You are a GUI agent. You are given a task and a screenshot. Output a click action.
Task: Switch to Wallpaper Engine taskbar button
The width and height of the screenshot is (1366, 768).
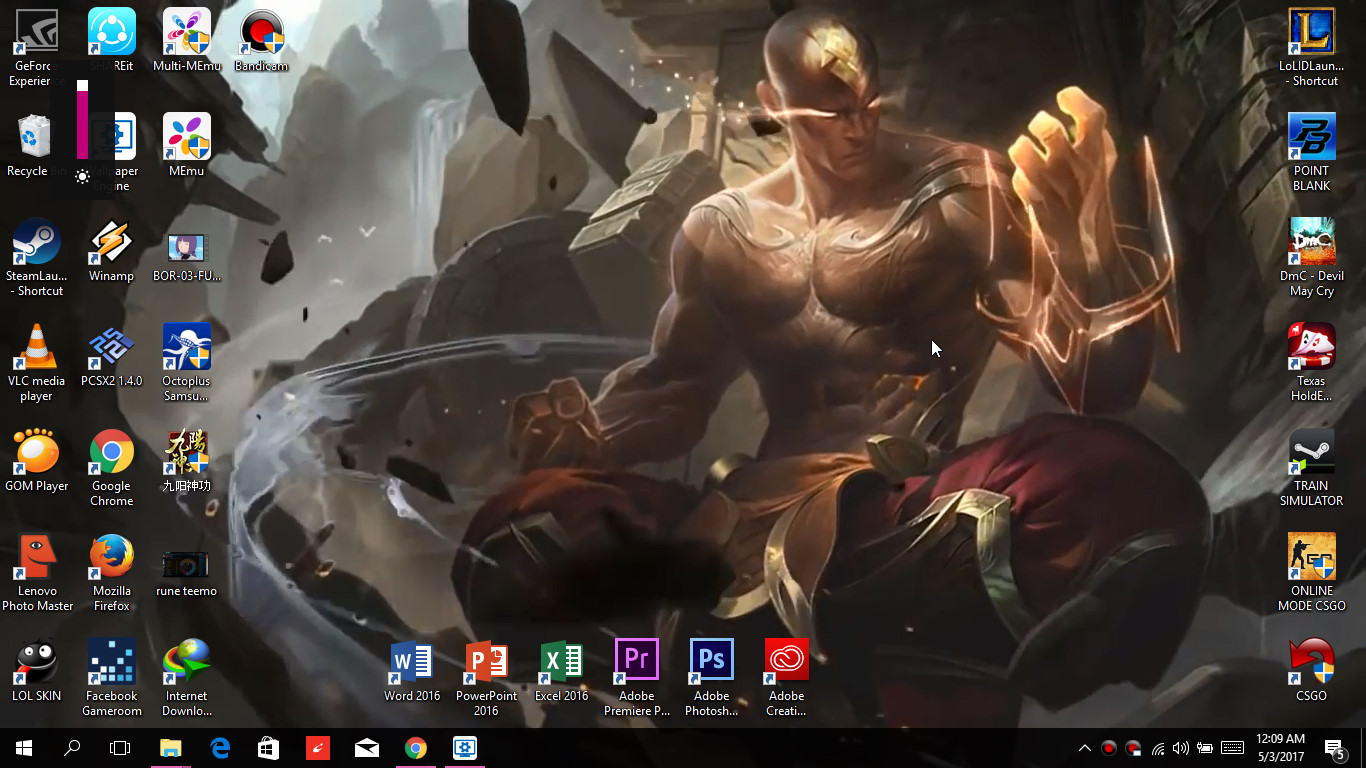point(465,748)
